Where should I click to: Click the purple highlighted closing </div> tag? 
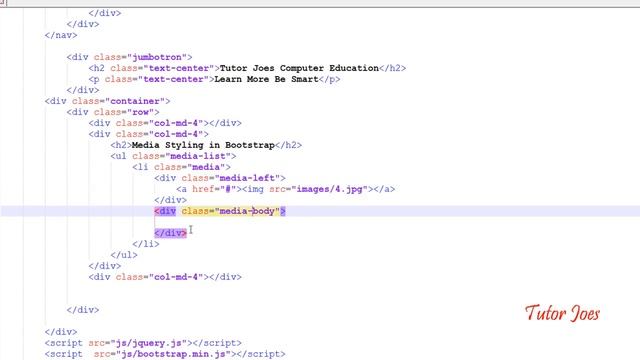[x=171, y=233]
